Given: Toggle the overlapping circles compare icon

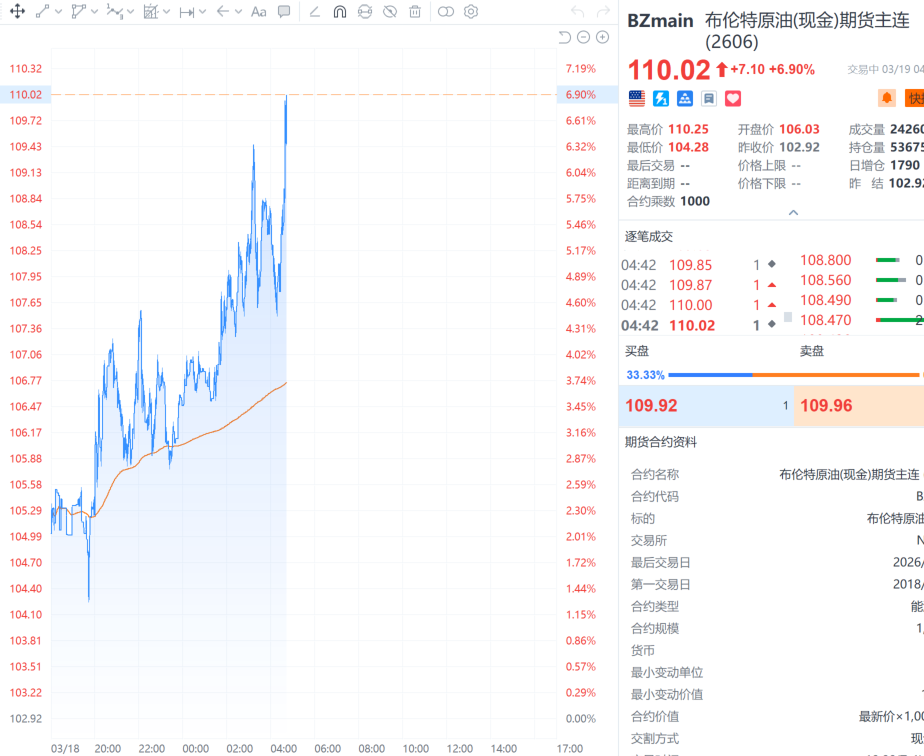Looking at the screenshot, I should tap(446, 12).
